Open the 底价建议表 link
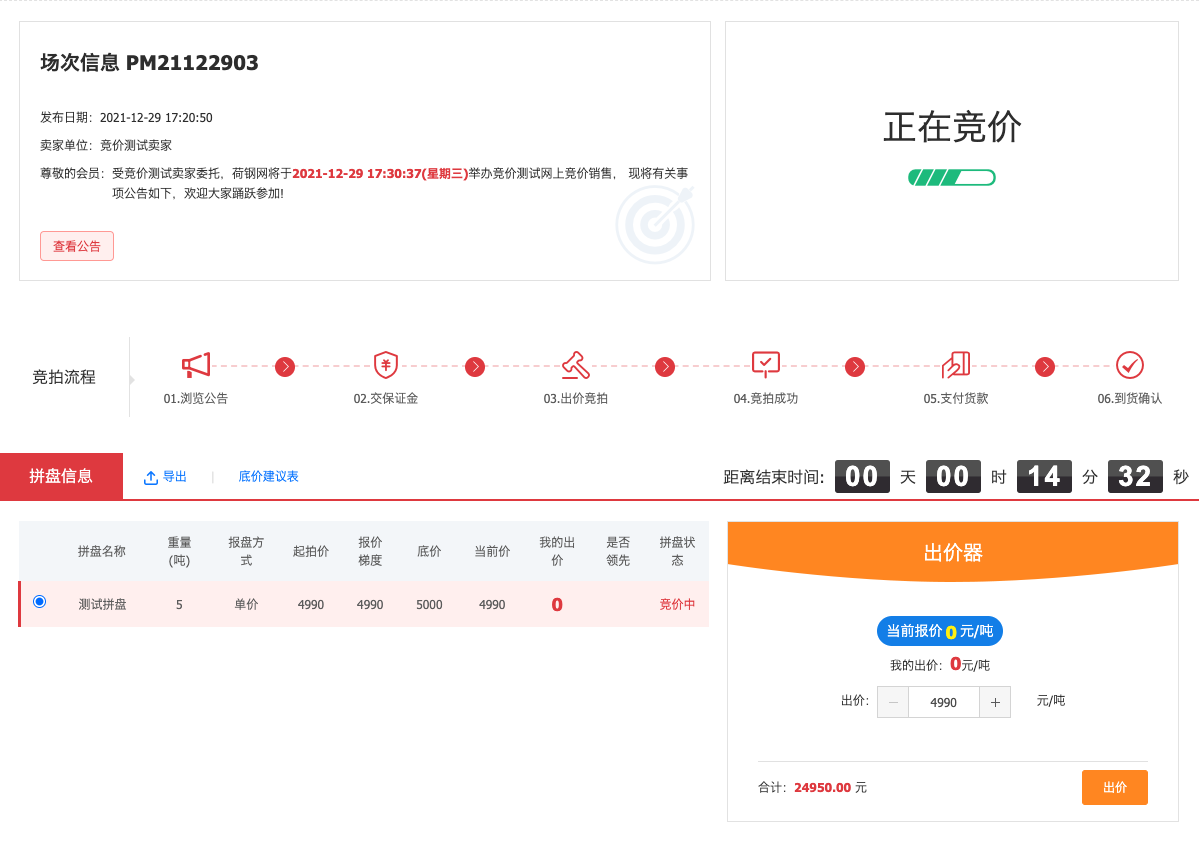Image resolution: width=1202 pixels, height=853 pixels. (x=268, y=477)
